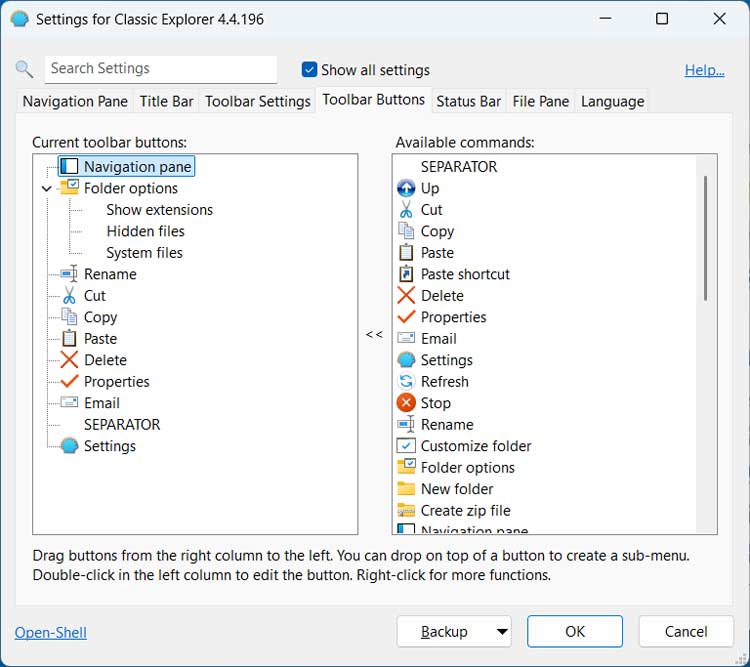Click the Folder options icon in available commands

(406, 467)
